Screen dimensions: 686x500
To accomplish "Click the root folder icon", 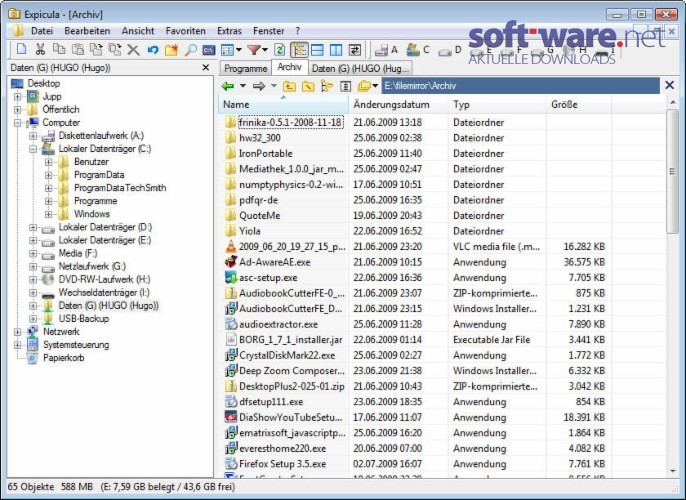I will pos(308,86).
